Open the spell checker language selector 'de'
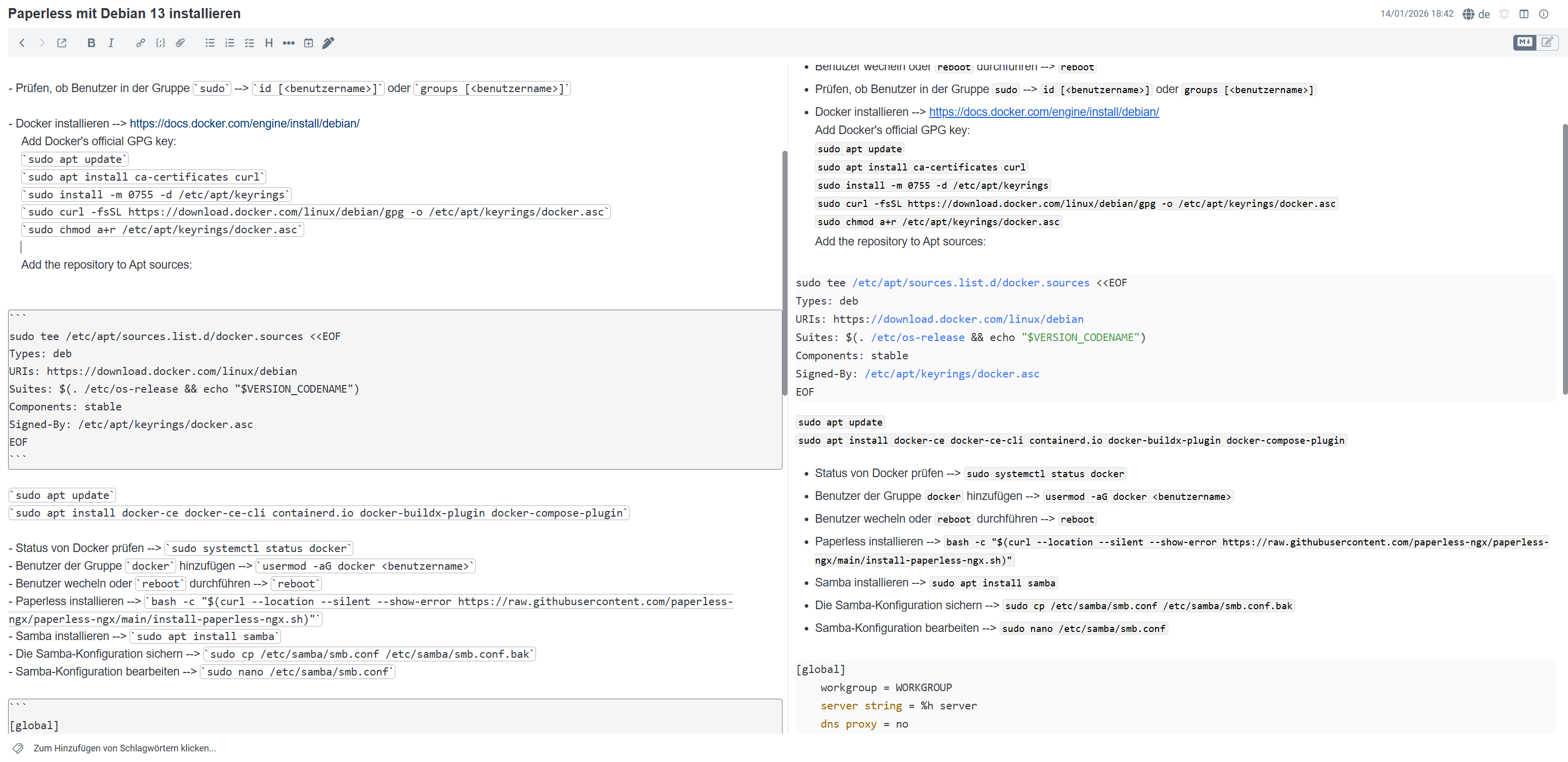This screenshot has width=1568, height=762. 1476,13
